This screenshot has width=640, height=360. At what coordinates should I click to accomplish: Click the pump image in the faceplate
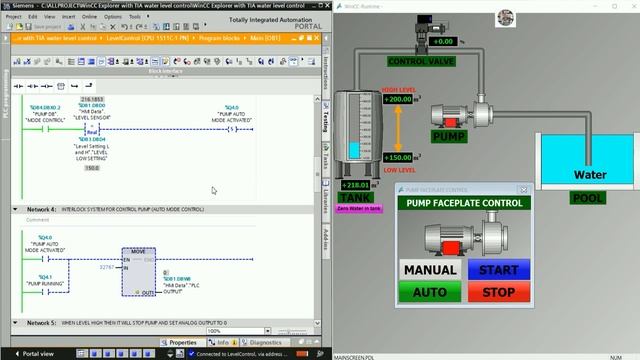(466, 233)
